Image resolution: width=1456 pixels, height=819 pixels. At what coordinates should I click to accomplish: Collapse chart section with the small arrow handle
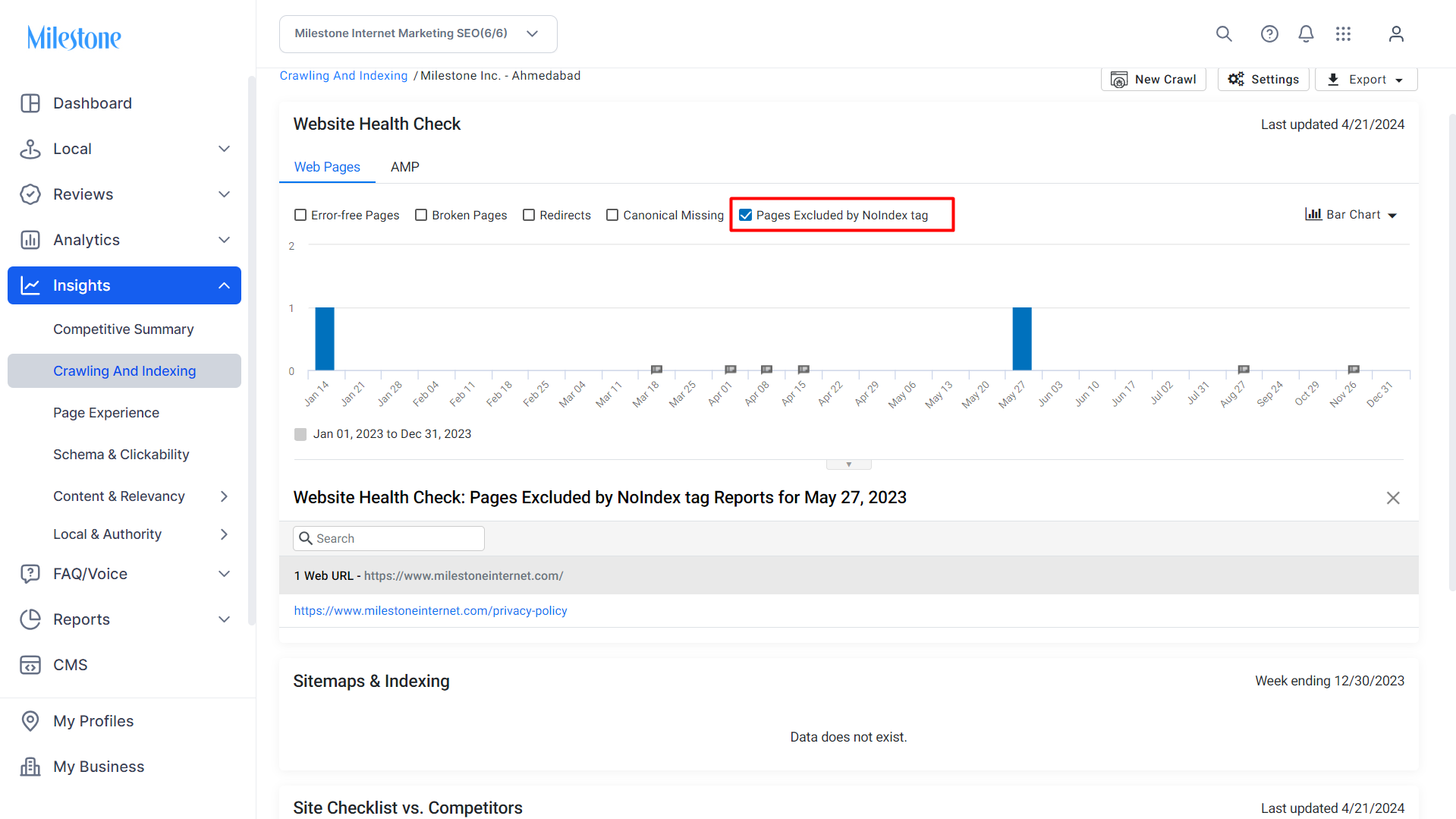click(849, 465)
